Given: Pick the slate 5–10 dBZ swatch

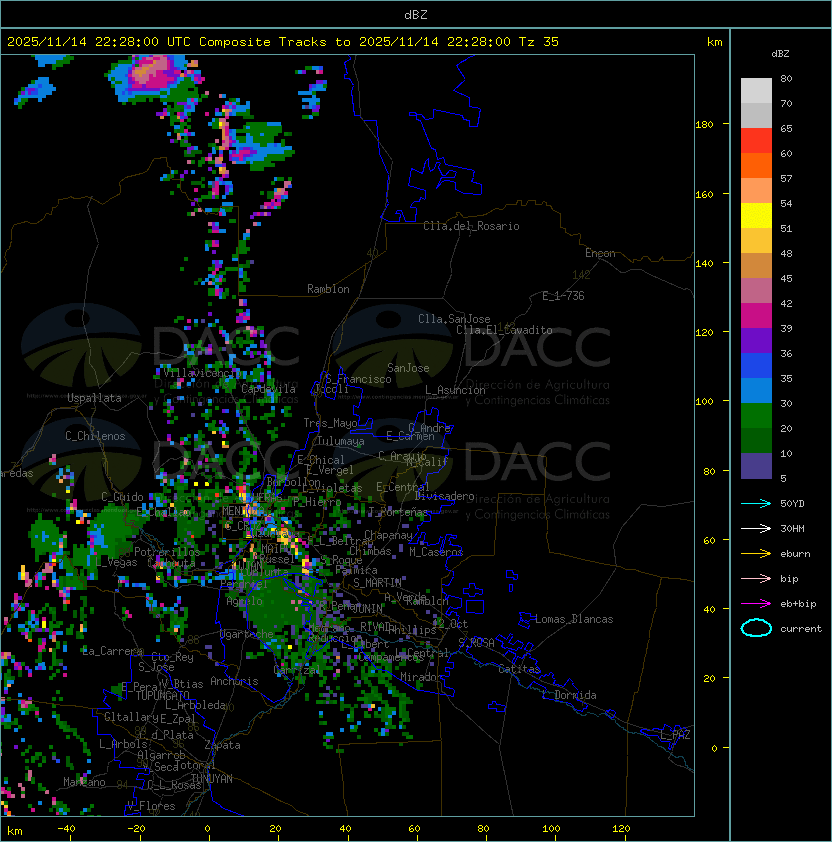Looking at the screenshot, I should coord(756,466).
